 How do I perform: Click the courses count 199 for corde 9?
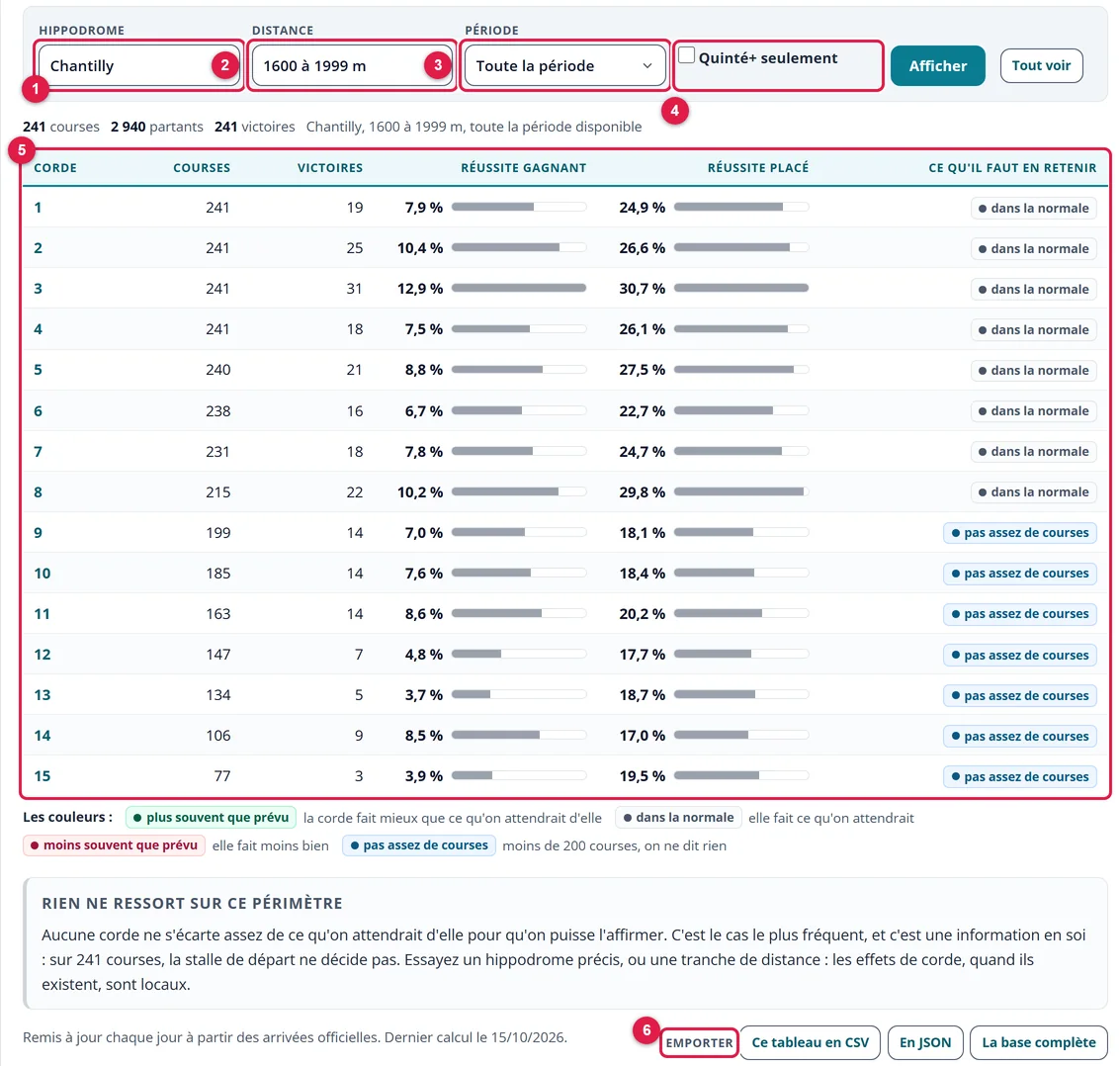click(217, 533)
